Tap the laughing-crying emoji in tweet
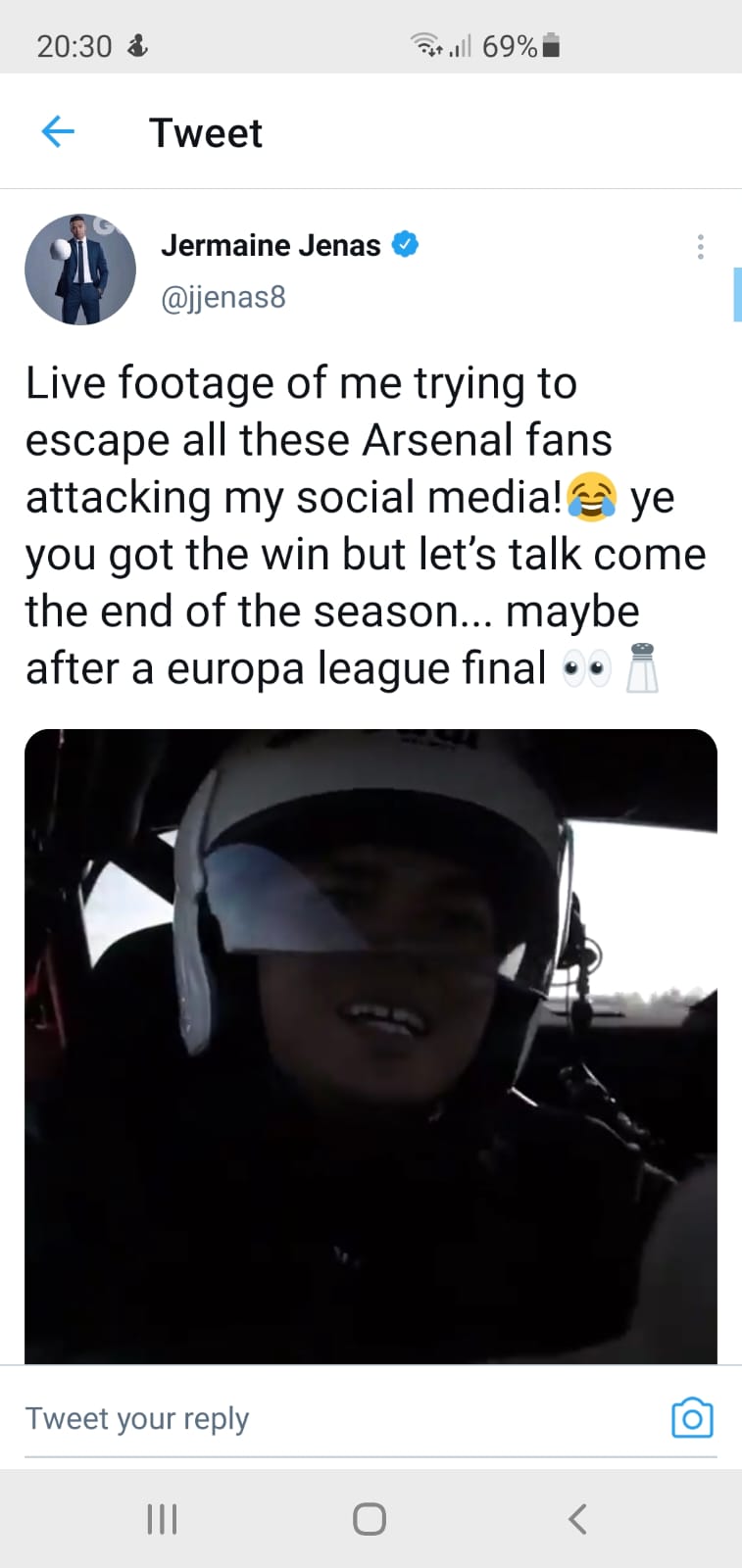The height and width of the screenshot is (1568, 742). (592, 496)
